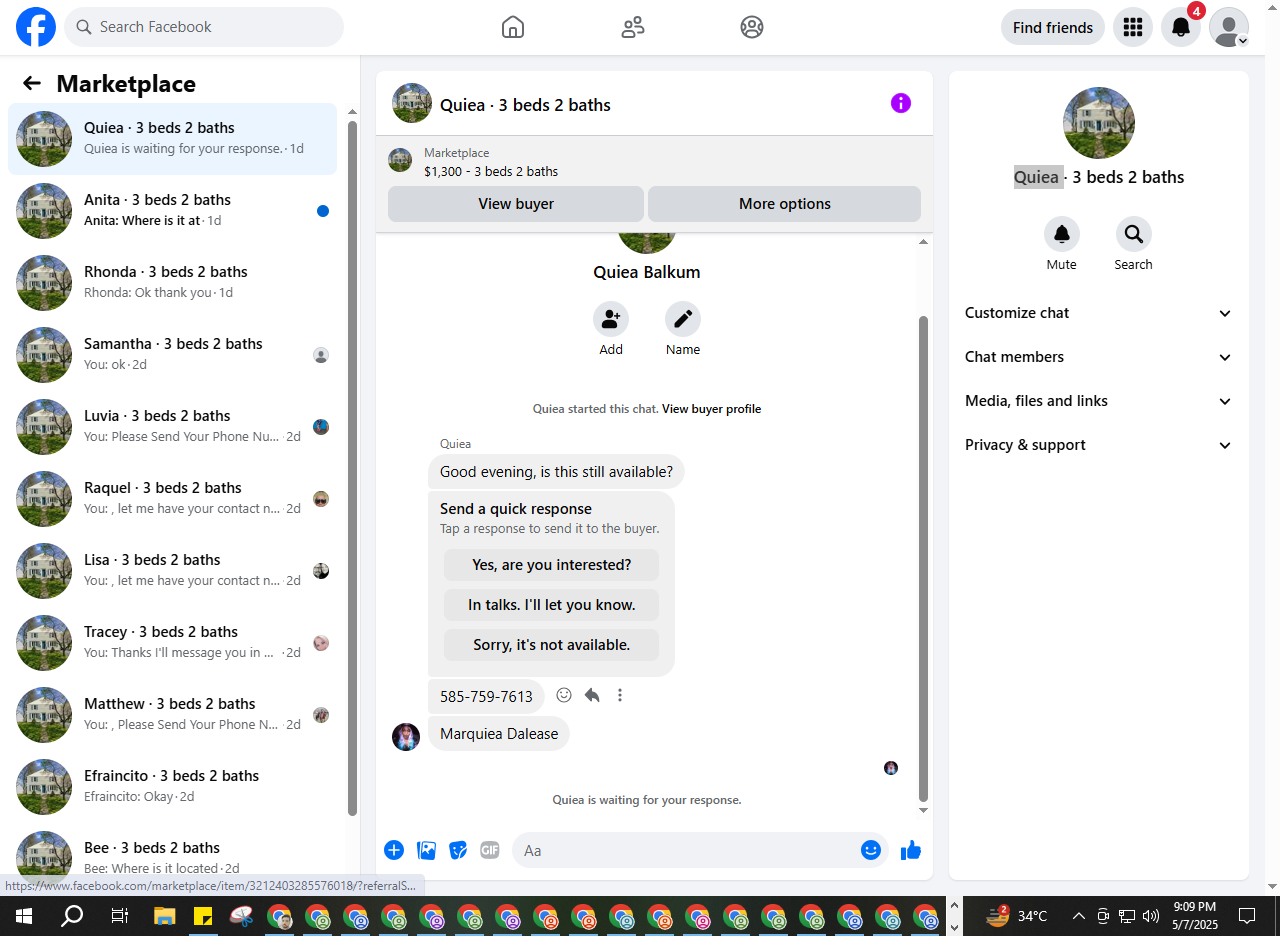Click the back arrow beside Marketplace
The image size is (1280, 936).
[32, 83]
